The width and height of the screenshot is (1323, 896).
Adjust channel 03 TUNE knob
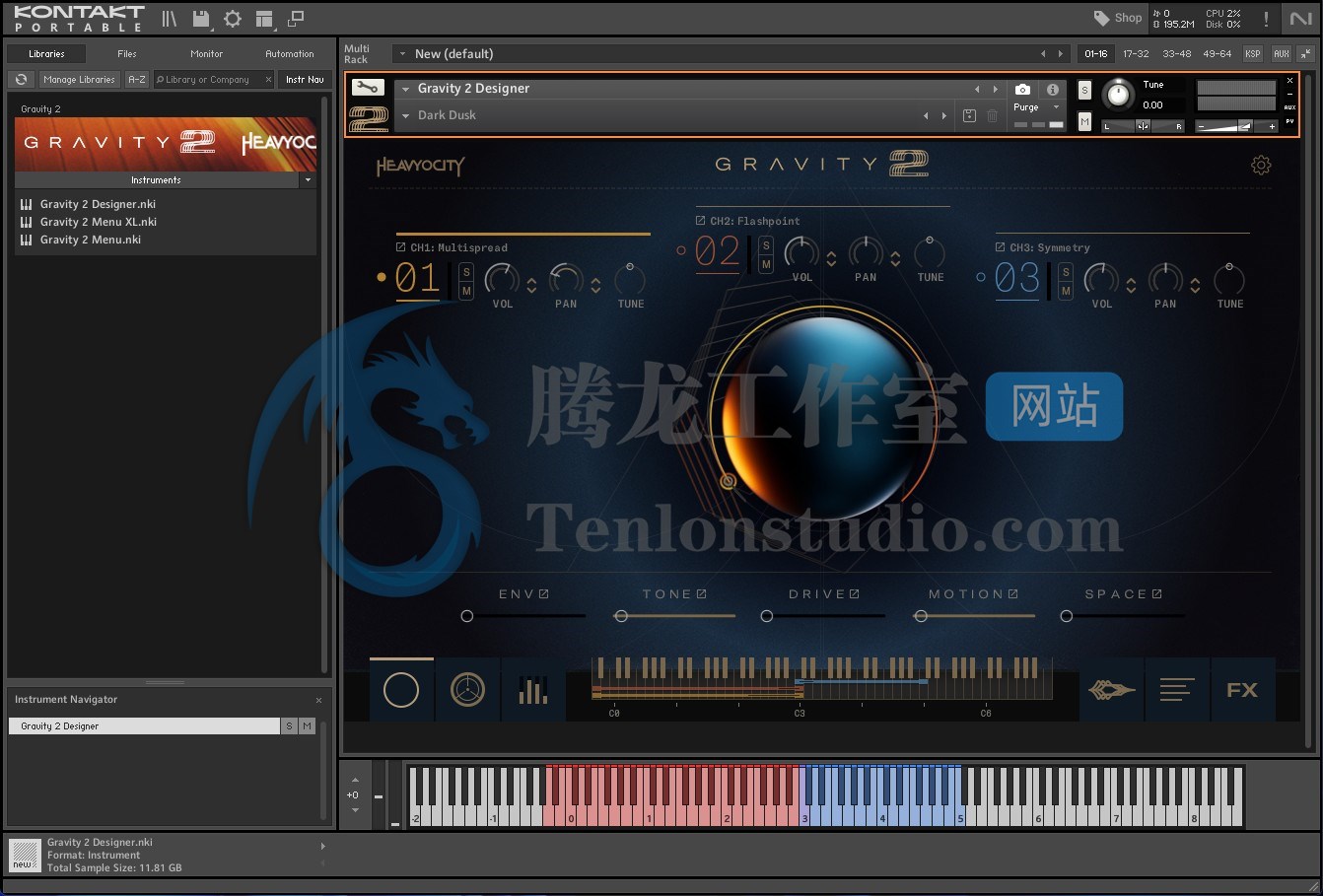[1229, 280]
